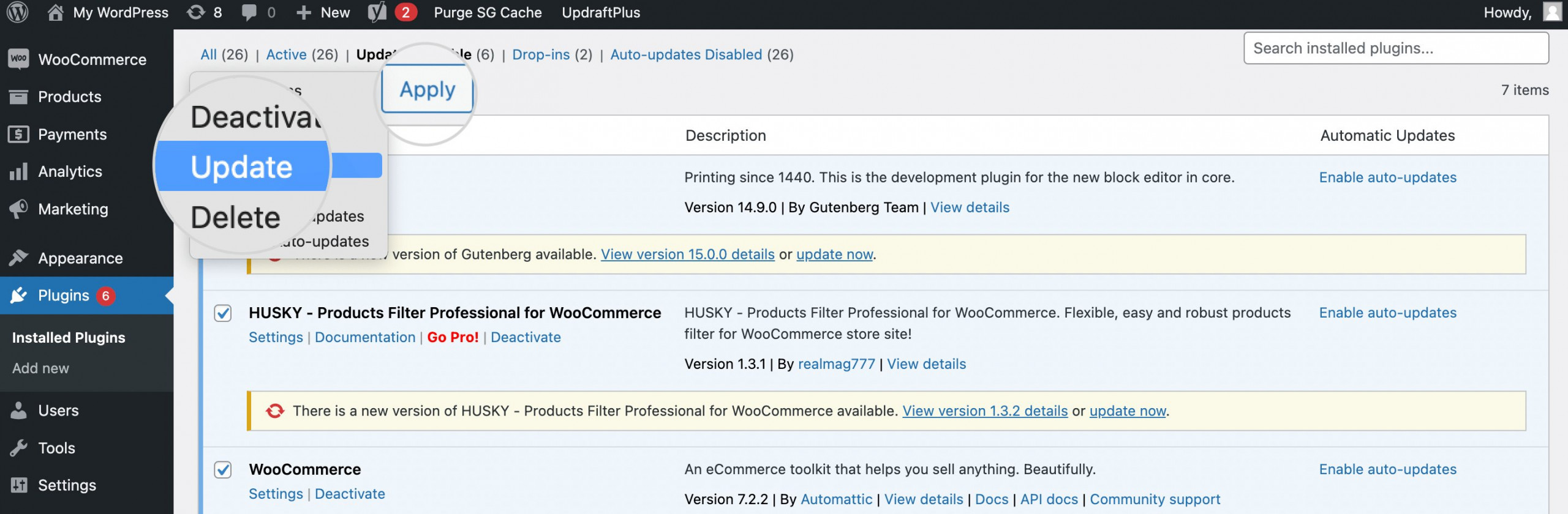Click the Users person icon
Image resolution: width=1568 pixels, height=514 pixels.
[x=19, y=410]
